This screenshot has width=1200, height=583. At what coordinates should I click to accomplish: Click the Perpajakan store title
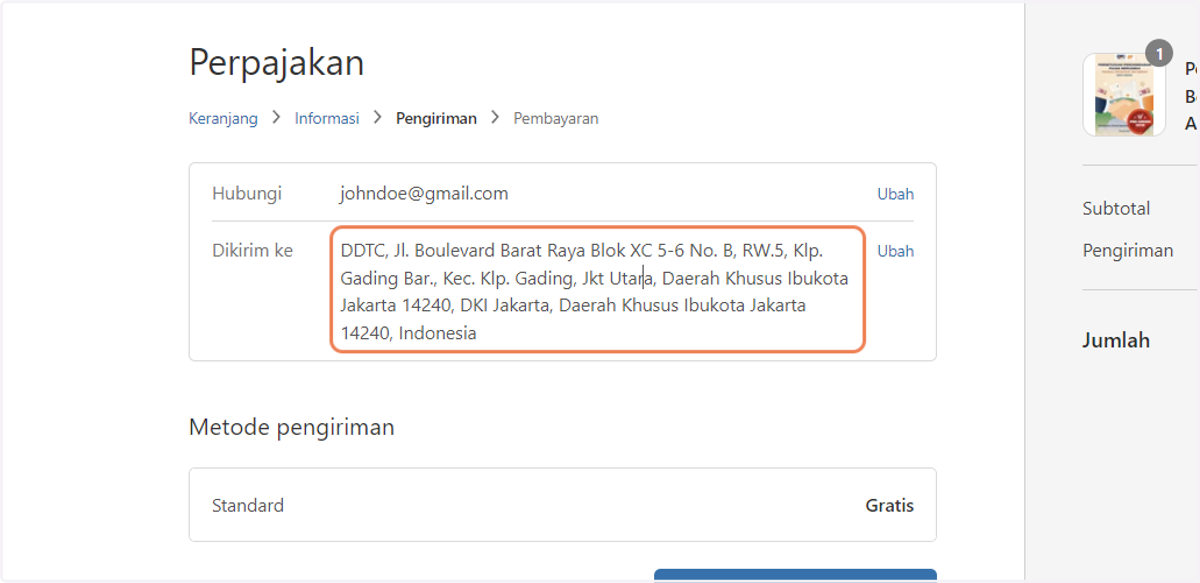click(276, 63)
